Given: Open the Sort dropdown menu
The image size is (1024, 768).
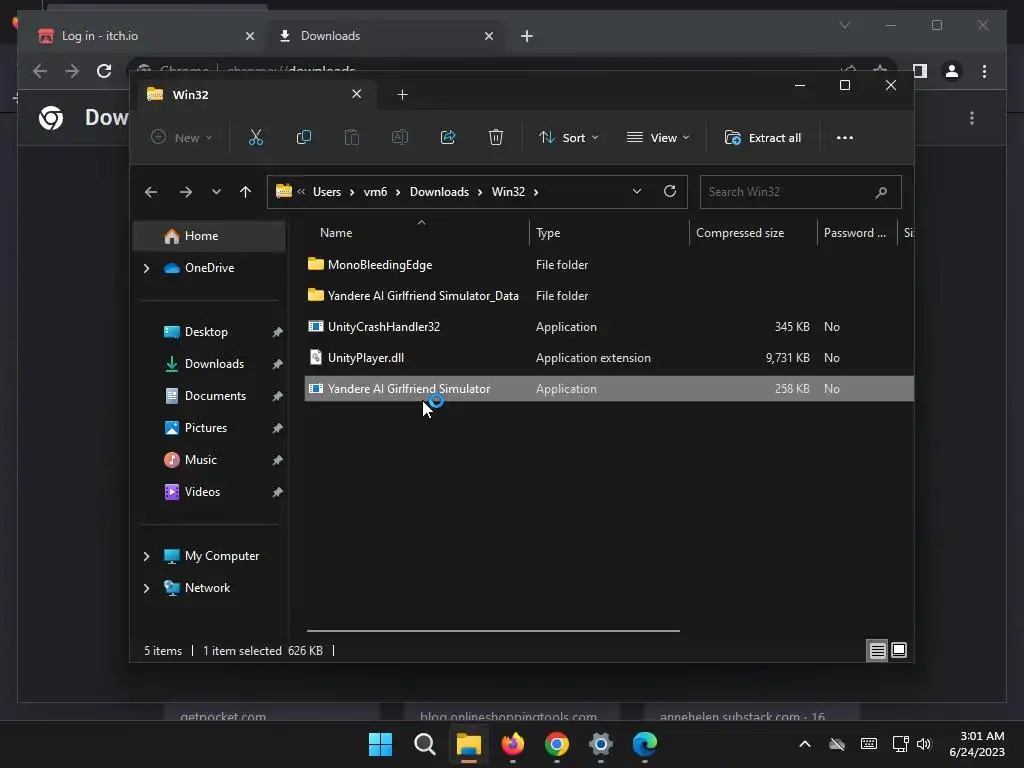Looking at the screenshot, I should 568,138.
